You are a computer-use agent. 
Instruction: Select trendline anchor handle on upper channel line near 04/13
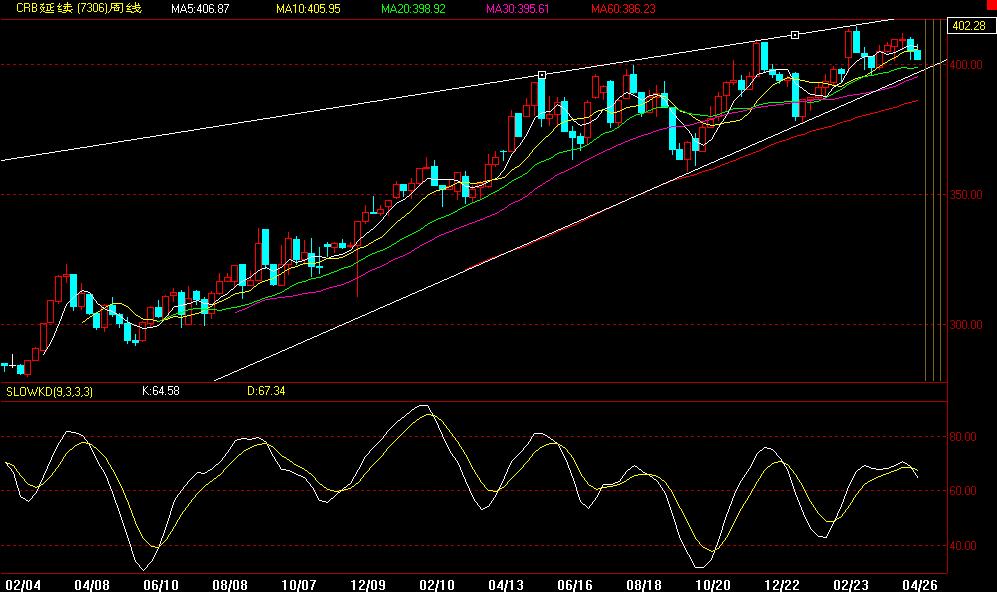coord(542,75)
